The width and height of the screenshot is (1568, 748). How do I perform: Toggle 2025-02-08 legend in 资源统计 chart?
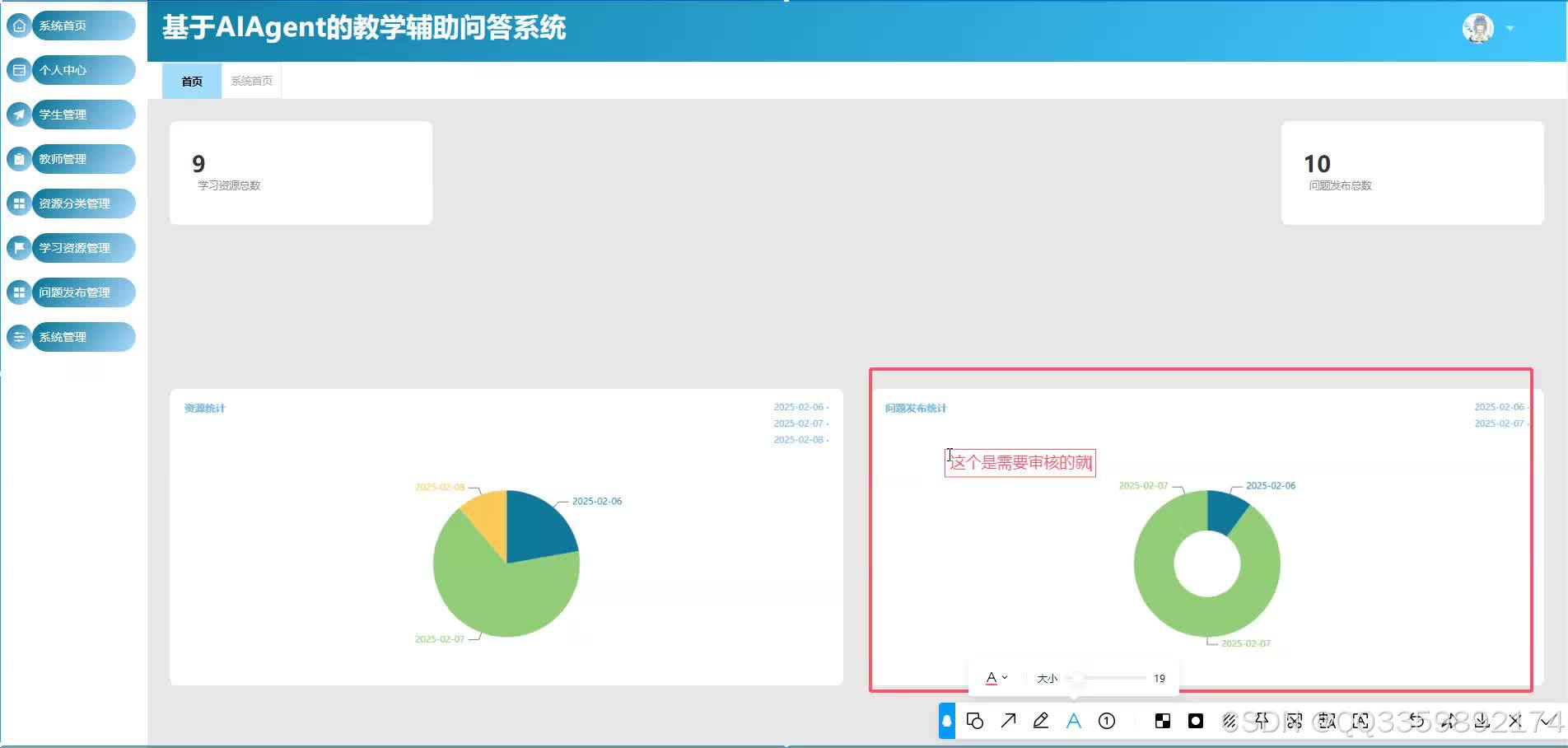tap(800, 440)
